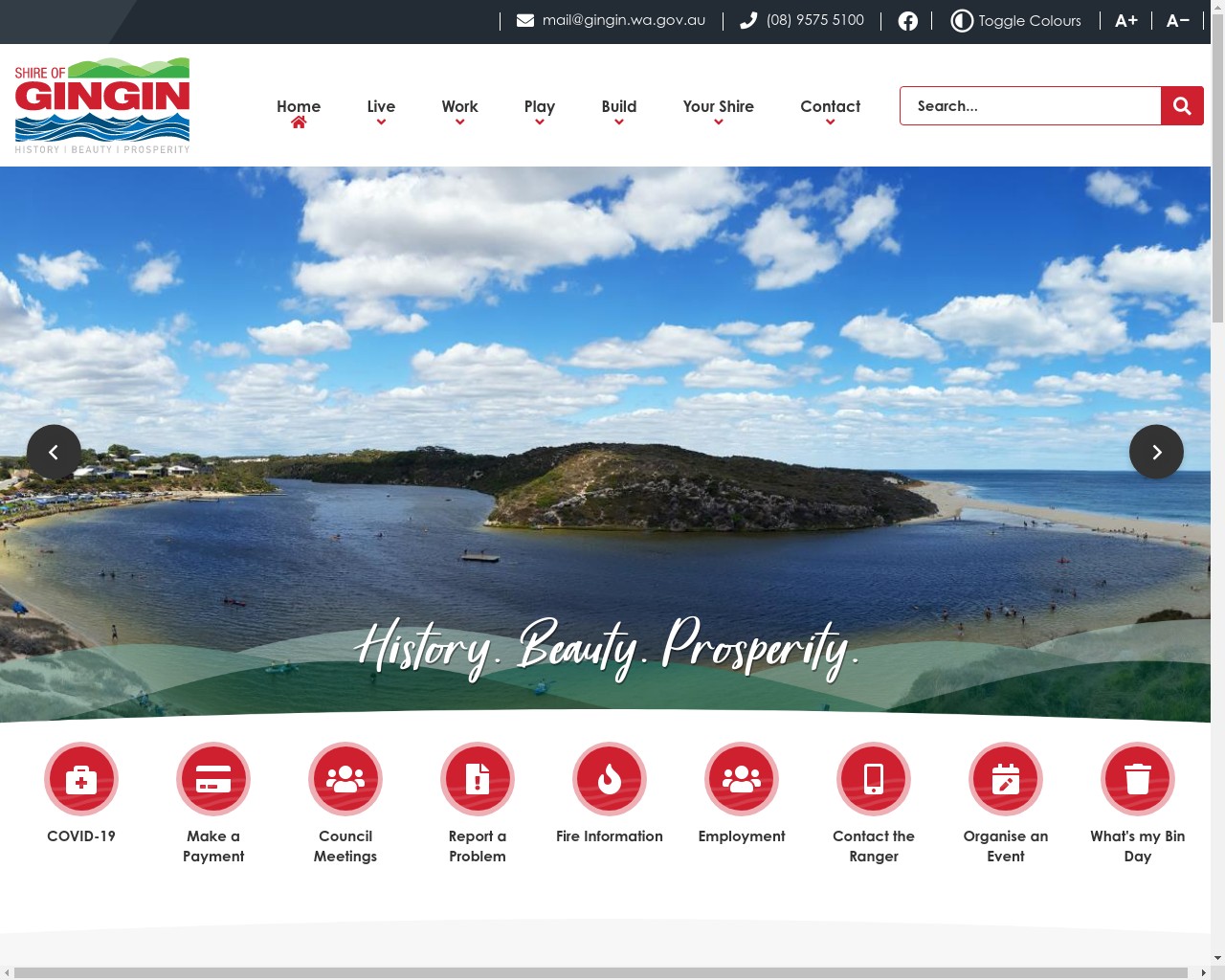Open the Contact menu item
This screenshot has height=980, width=1225.
(830, 106)
